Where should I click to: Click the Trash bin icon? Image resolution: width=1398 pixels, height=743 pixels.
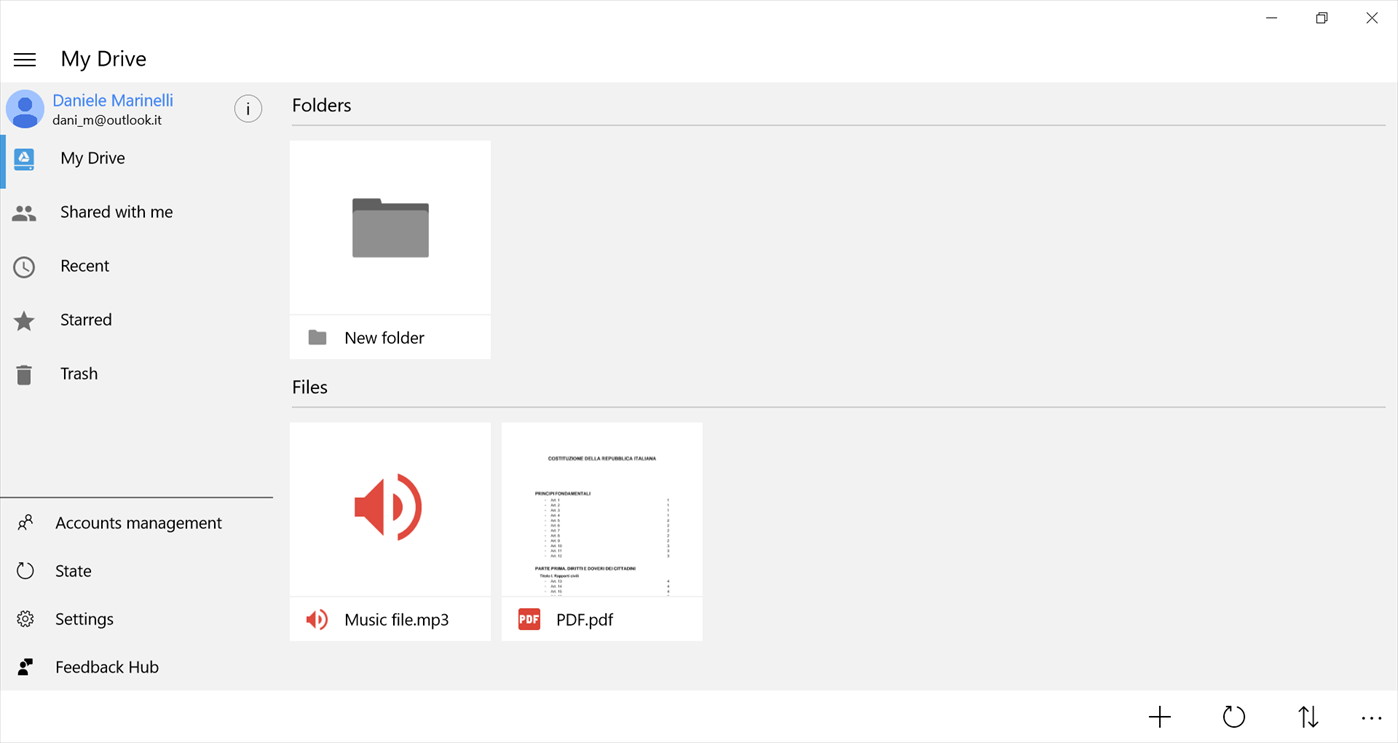pyautogui.click(x=25, y=374)
